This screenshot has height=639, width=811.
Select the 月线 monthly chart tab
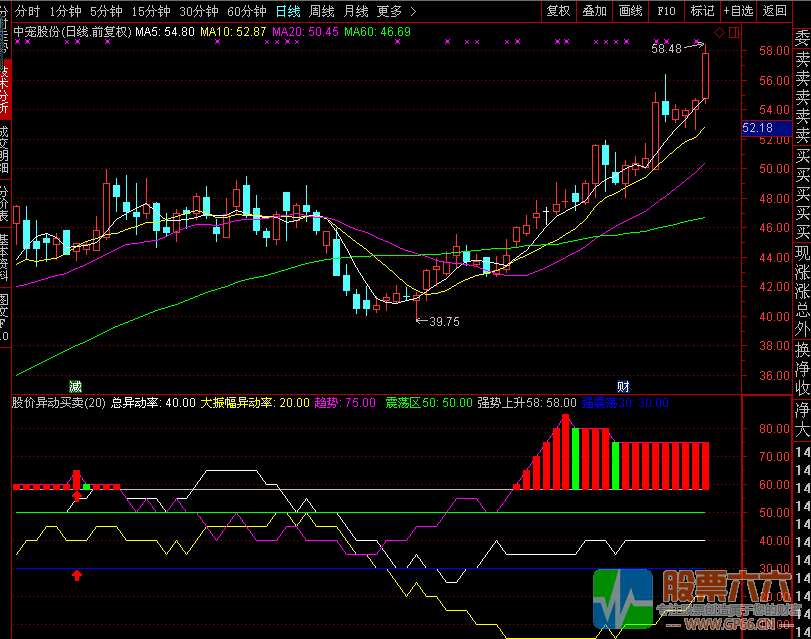(356, 11)
